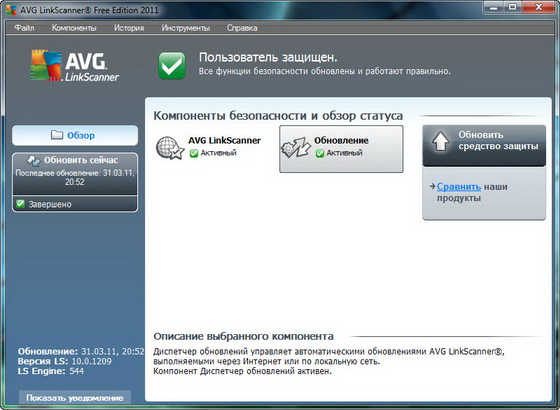Click Обновить средство защиты button
Viewport: 560px width, 410px height.
coord(484,145)
